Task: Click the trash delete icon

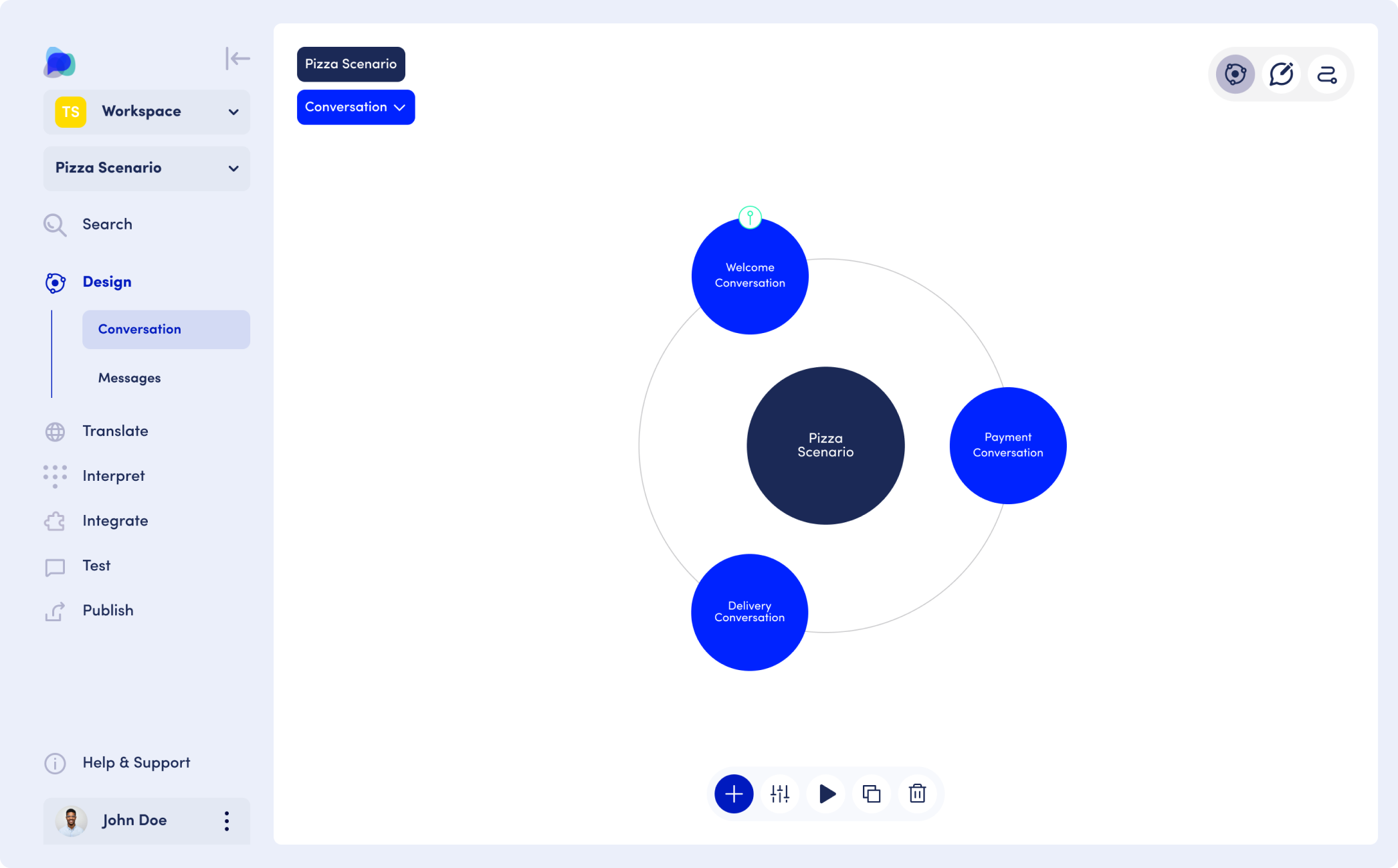Action: pos(917,794)
